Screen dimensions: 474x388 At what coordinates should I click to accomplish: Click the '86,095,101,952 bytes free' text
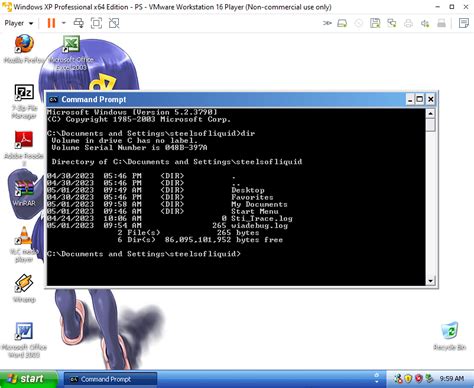(224, 240)
